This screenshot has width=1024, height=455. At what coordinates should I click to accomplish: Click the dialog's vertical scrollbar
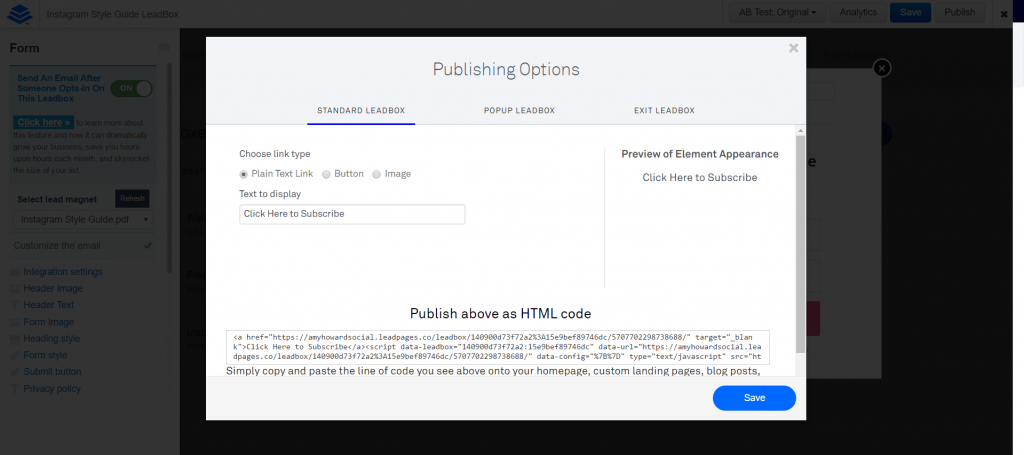[801, 242]
